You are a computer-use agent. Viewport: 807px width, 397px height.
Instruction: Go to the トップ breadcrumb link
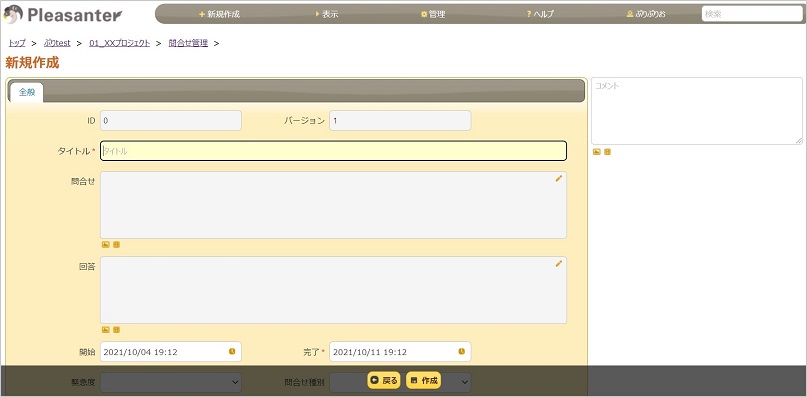[17, 43]
